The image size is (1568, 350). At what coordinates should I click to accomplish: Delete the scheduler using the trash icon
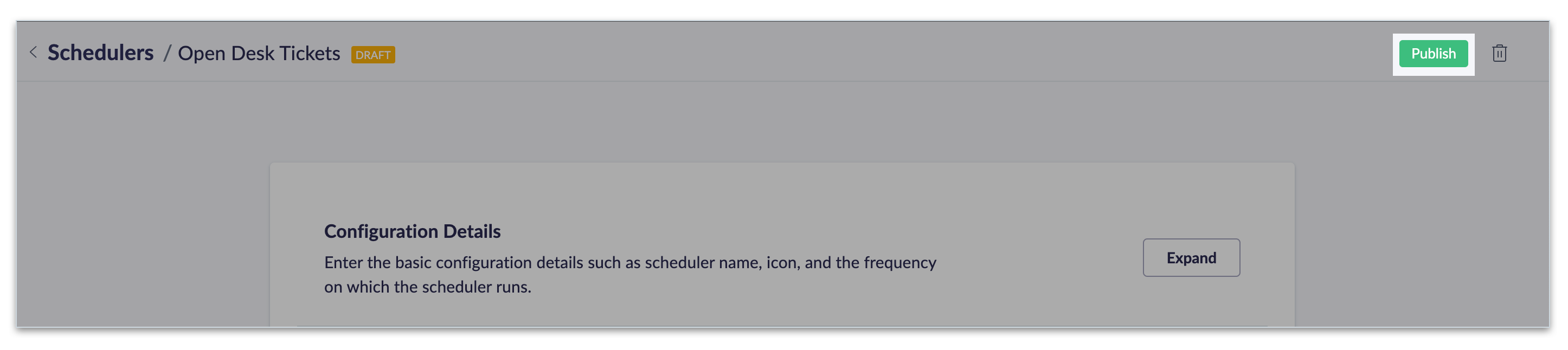(1499, 54)
